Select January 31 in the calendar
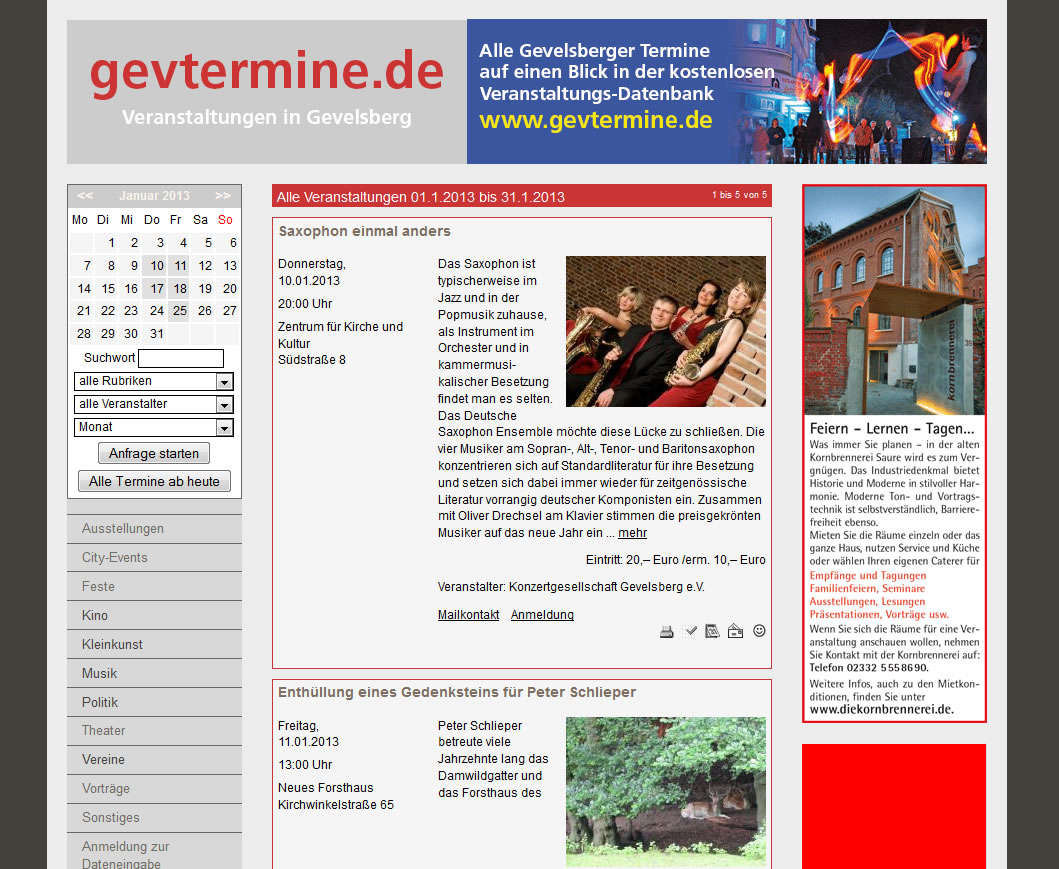The width and height of the screenshot is (1059, 869). 157,334
